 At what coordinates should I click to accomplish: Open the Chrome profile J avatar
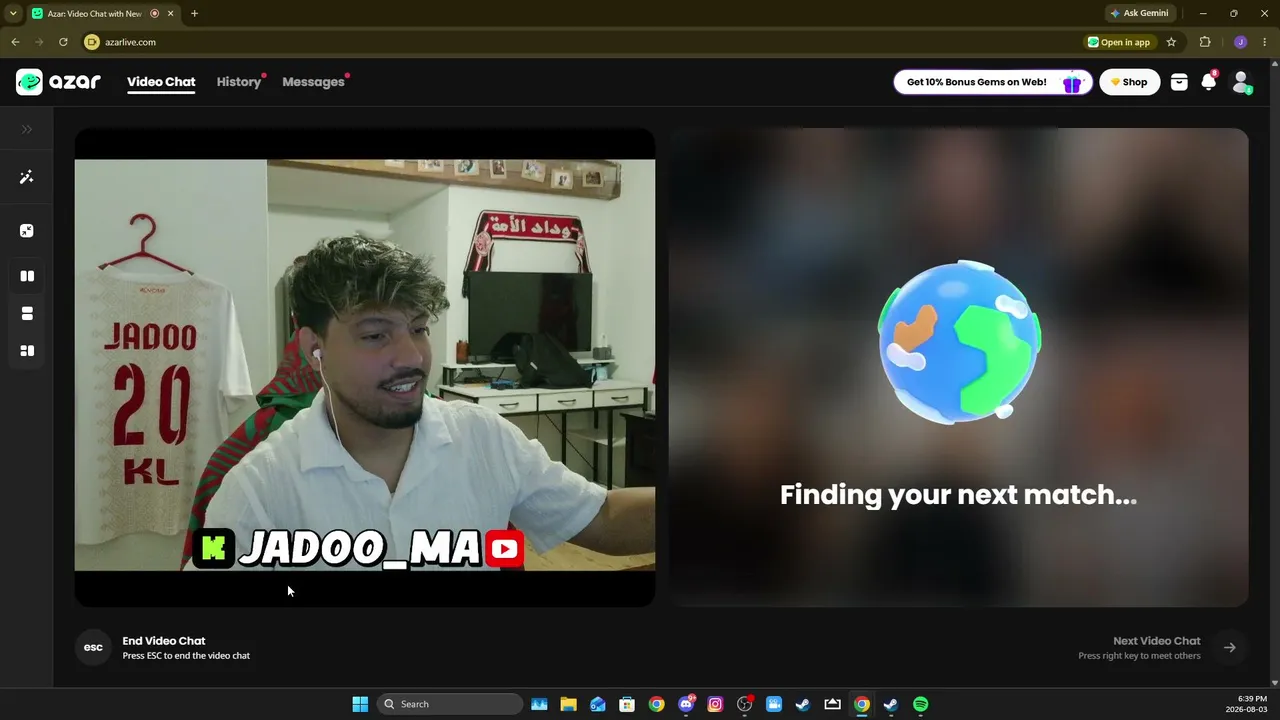pos(1240,42)
